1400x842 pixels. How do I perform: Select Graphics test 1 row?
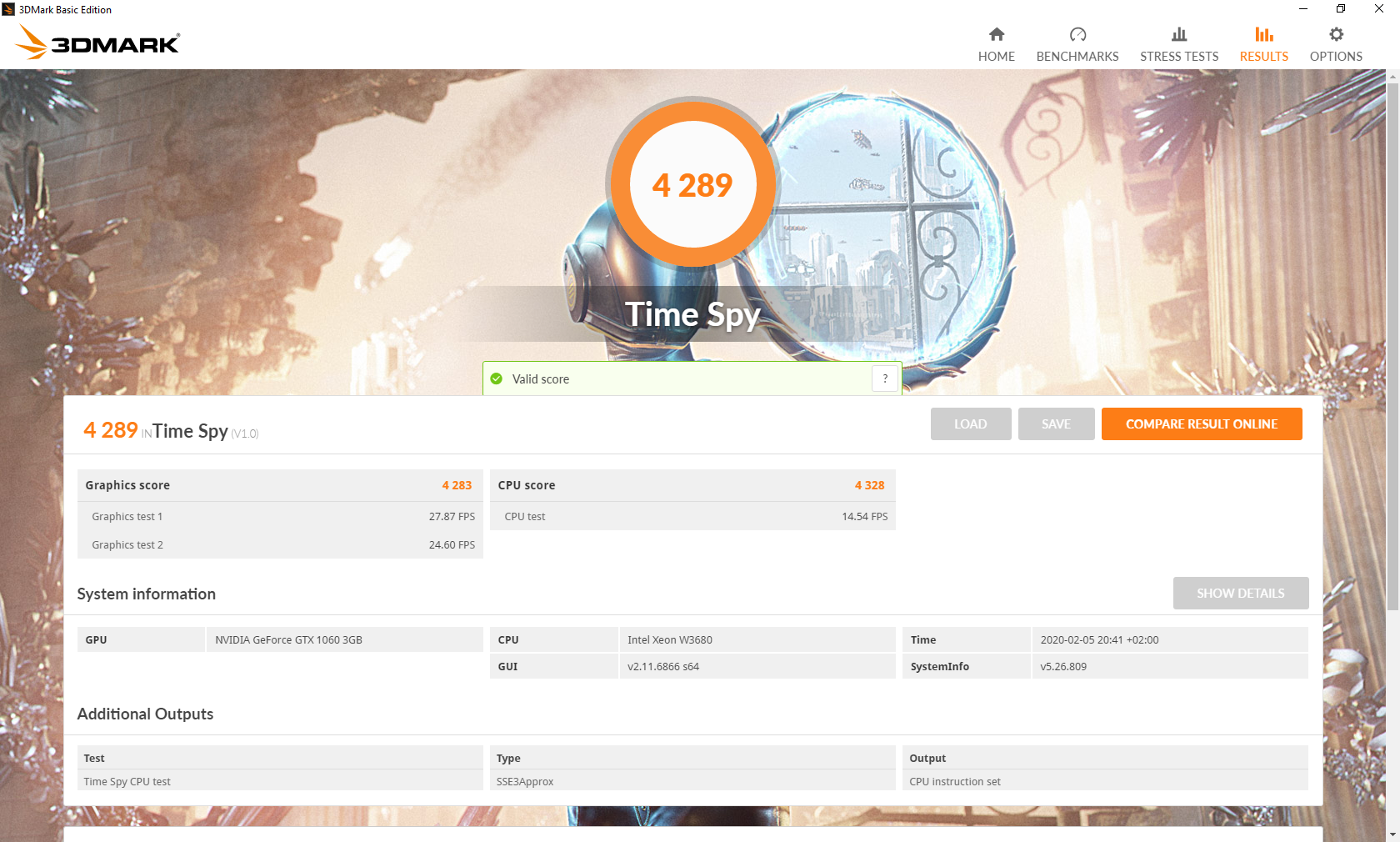point(281,516)
